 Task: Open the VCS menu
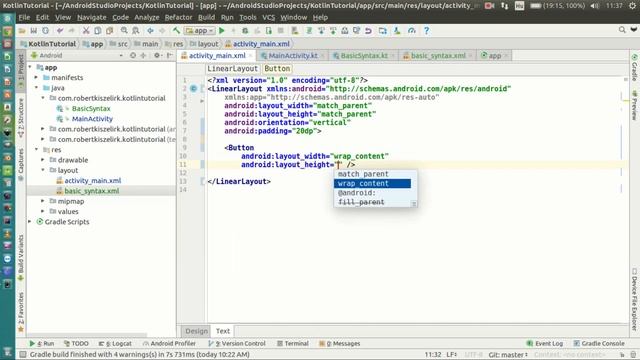tap(268, 18)
